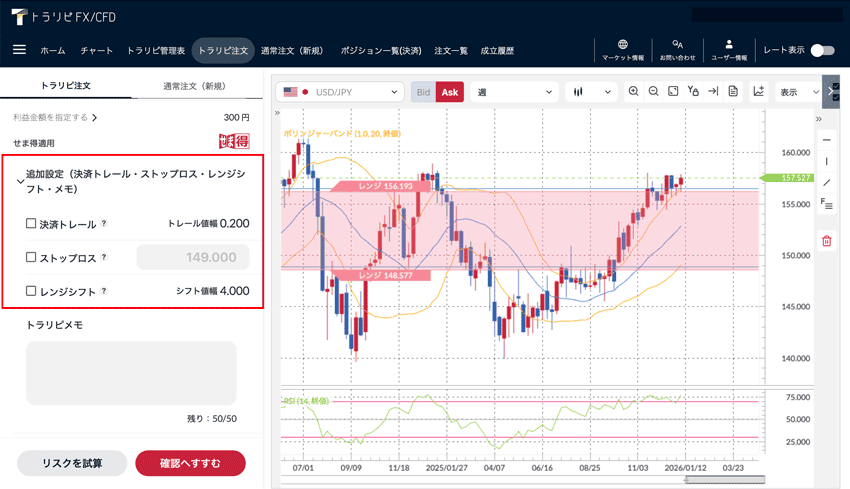
Task: Click the トラリピ FX/CFD logo
Action: (x=63, y=17)
